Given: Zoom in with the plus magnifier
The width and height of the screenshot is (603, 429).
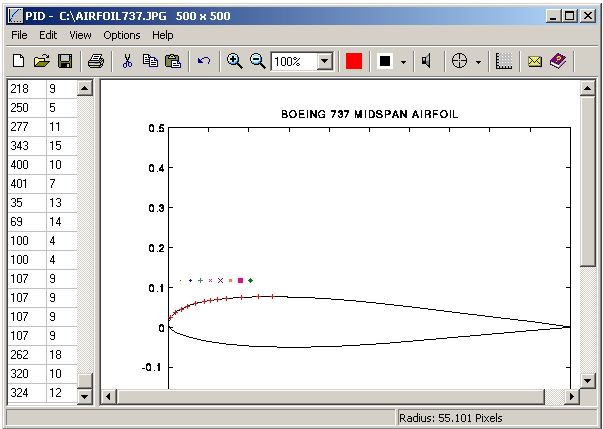Looking at the screenshot, I should pos(235,61).
